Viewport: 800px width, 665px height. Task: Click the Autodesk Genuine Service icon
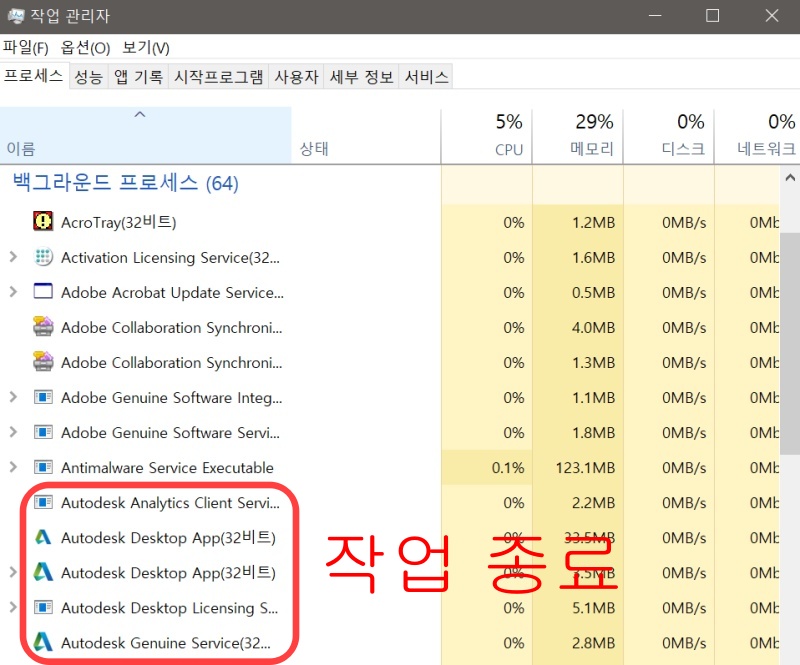pyautogui.click(x=41, y=643)
